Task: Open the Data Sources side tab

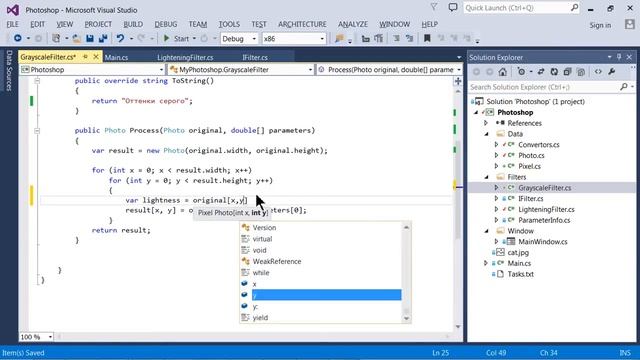Action: tap(9, 70)
